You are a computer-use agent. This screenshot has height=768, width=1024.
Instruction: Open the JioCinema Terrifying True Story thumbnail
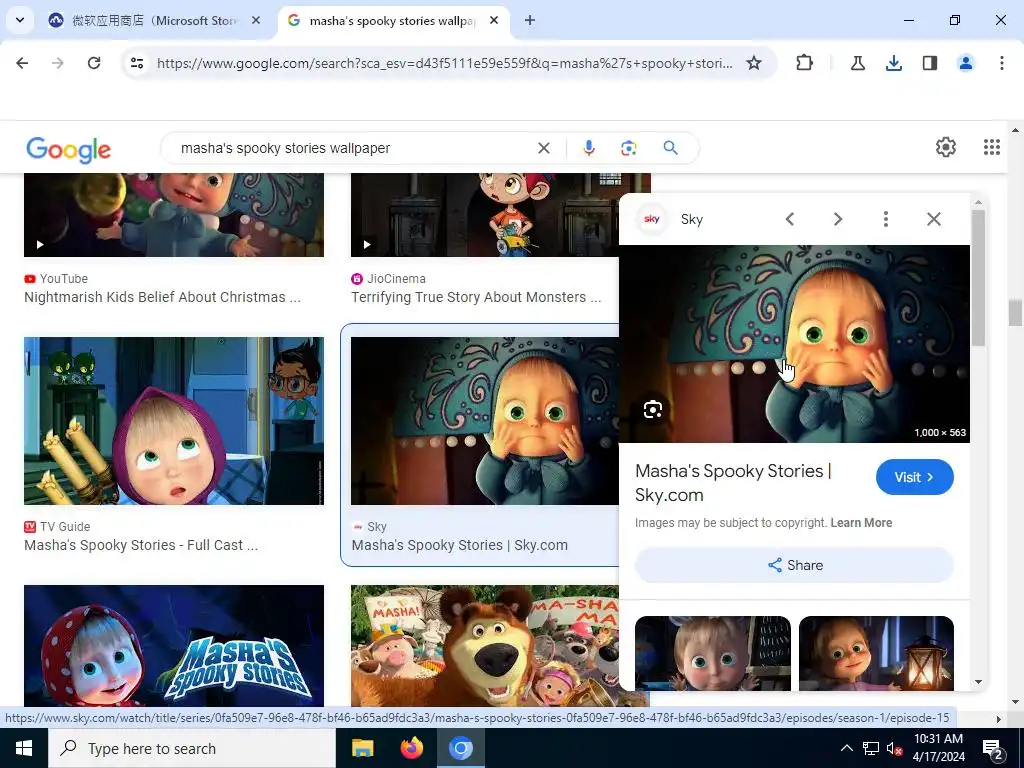coord(485,215)
